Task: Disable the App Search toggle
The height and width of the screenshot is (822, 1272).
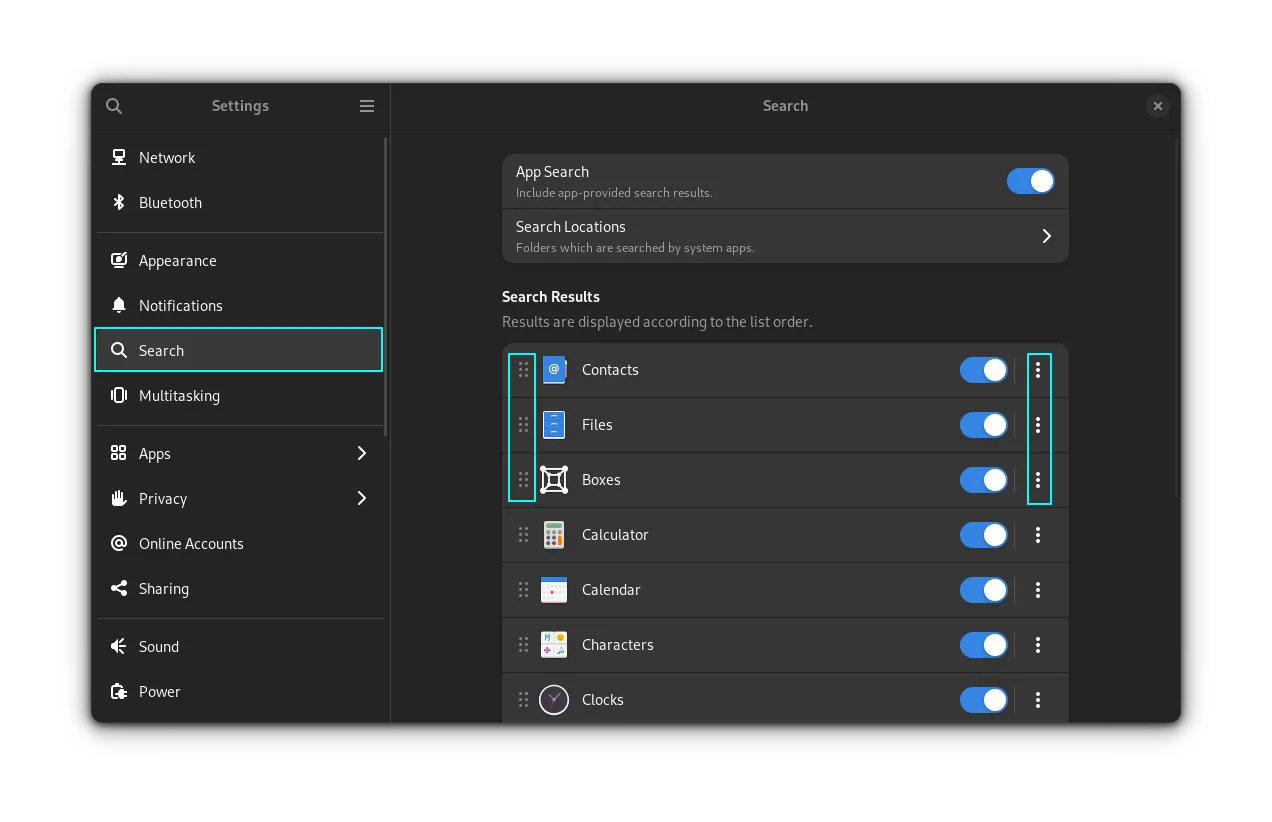Action: (1030, 181)
